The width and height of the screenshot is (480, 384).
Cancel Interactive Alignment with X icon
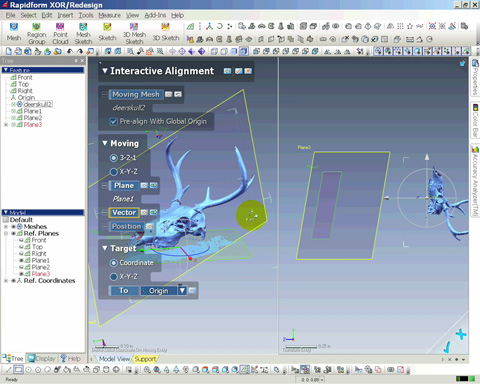pyautogui.click(x=248, y=71)
